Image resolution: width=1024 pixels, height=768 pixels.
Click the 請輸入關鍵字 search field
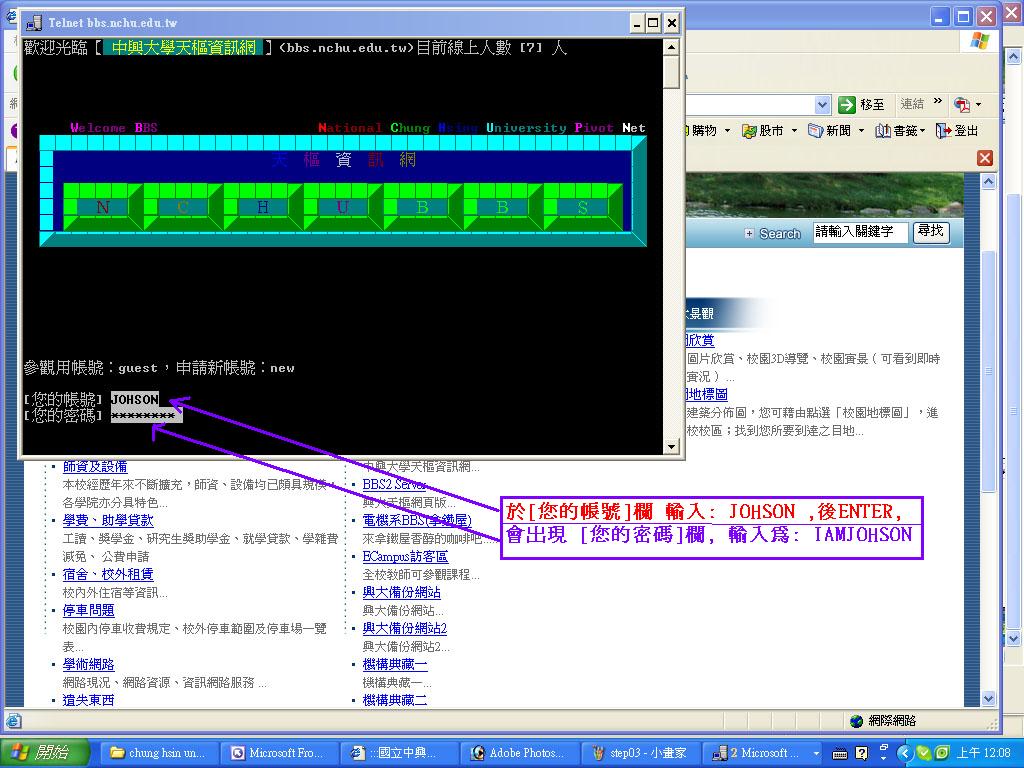(x=860, y=232)
